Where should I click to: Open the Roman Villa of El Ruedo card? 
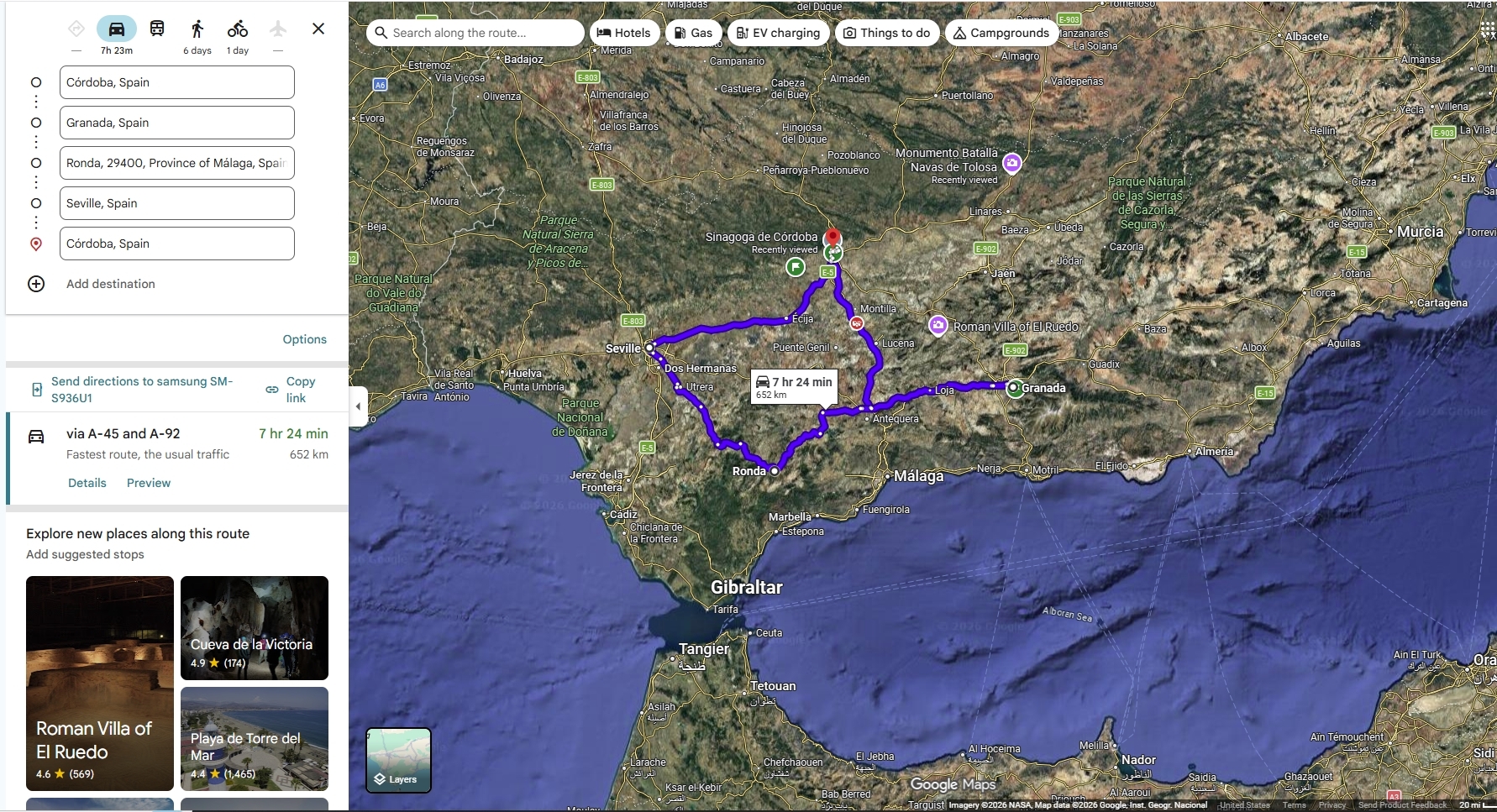point(100,684)
